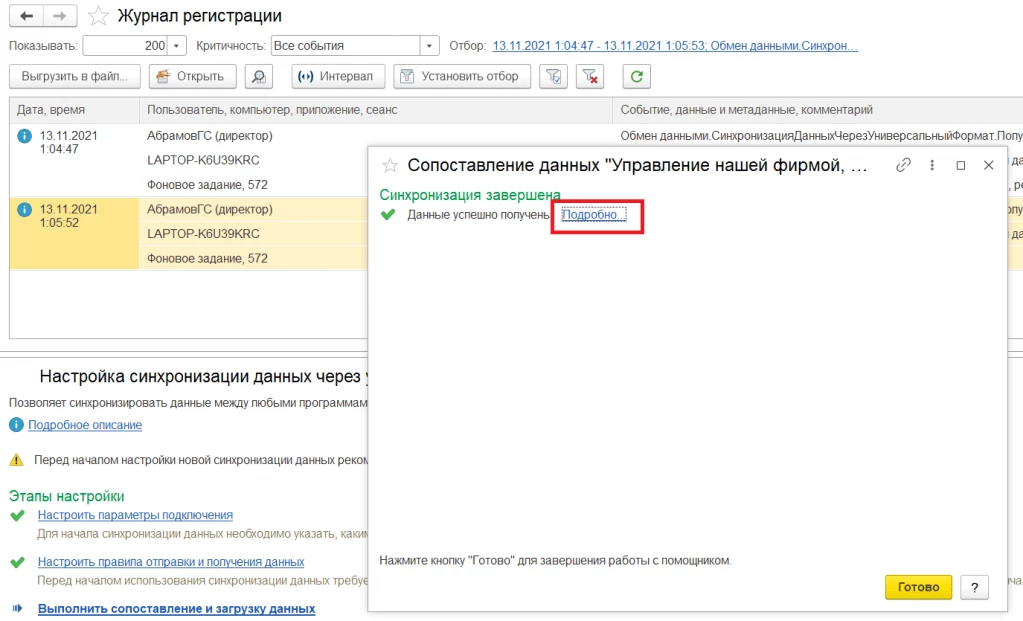The height and width of the screenshot is (621, 1023).
Task: Click the info icon of the 1:04:47 event
Action: [x=25, y=136]
